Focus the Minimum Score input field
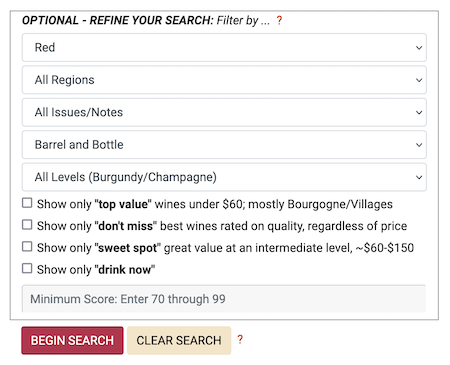This screenshot has height=365, width=450. [x=224, y=299]
